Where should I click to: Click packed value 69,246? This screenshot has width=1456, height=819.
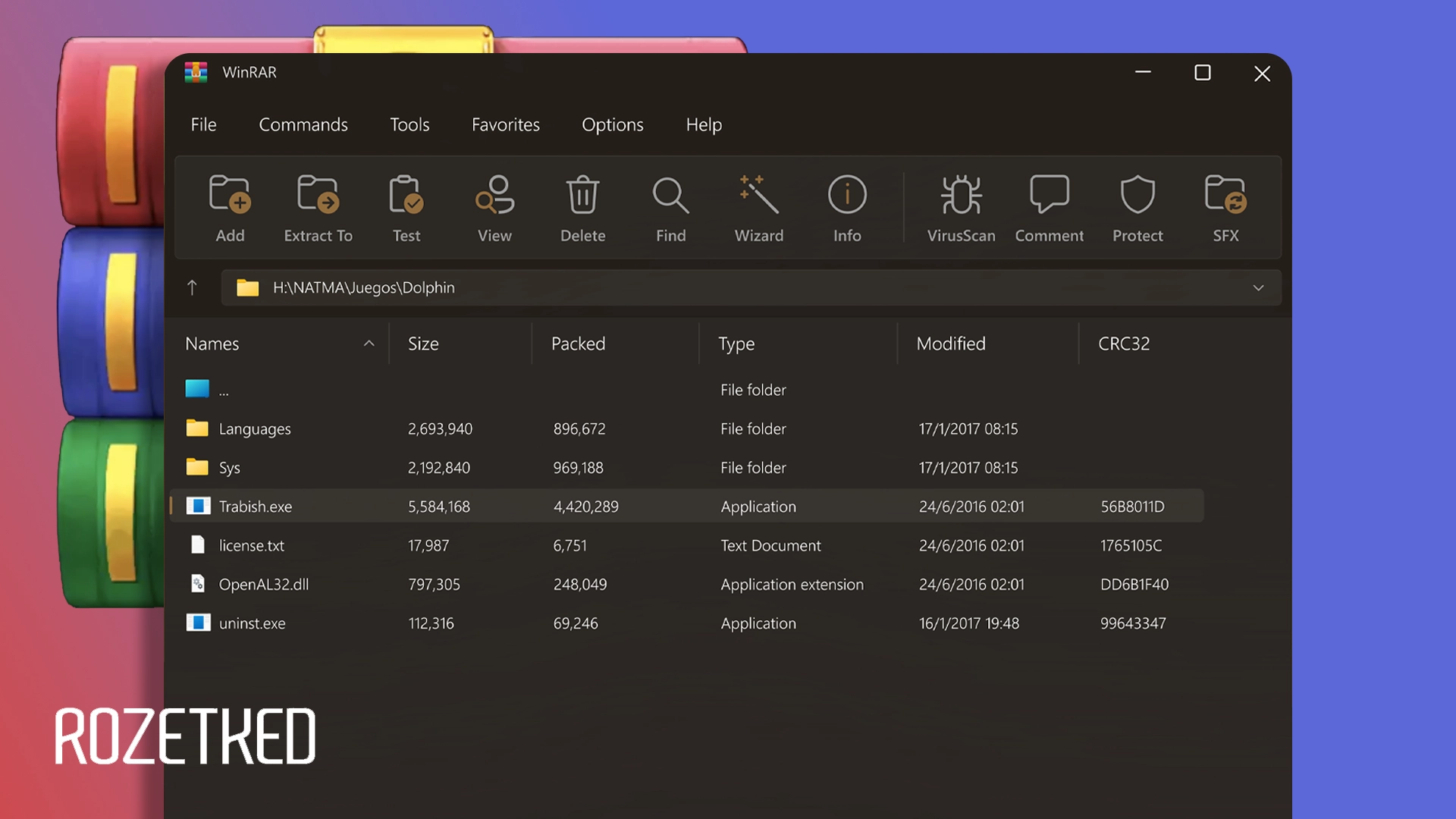click(576, 623)
